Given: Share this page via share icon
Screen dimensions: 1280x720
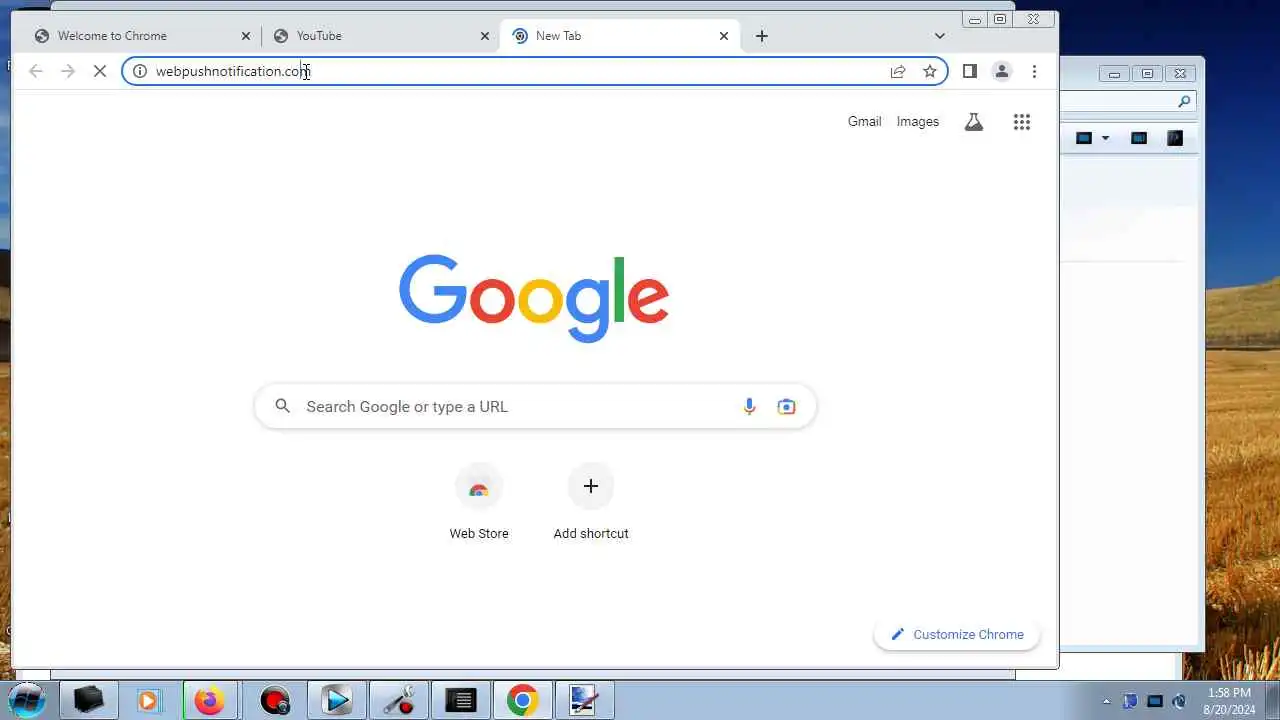Looking at the screenshot, I should coord(898,71).
